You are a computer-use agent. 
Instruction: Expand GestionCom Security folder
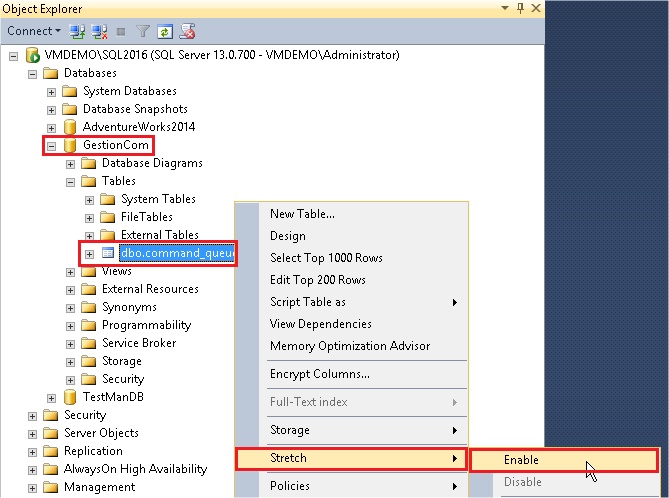(70, 380)
